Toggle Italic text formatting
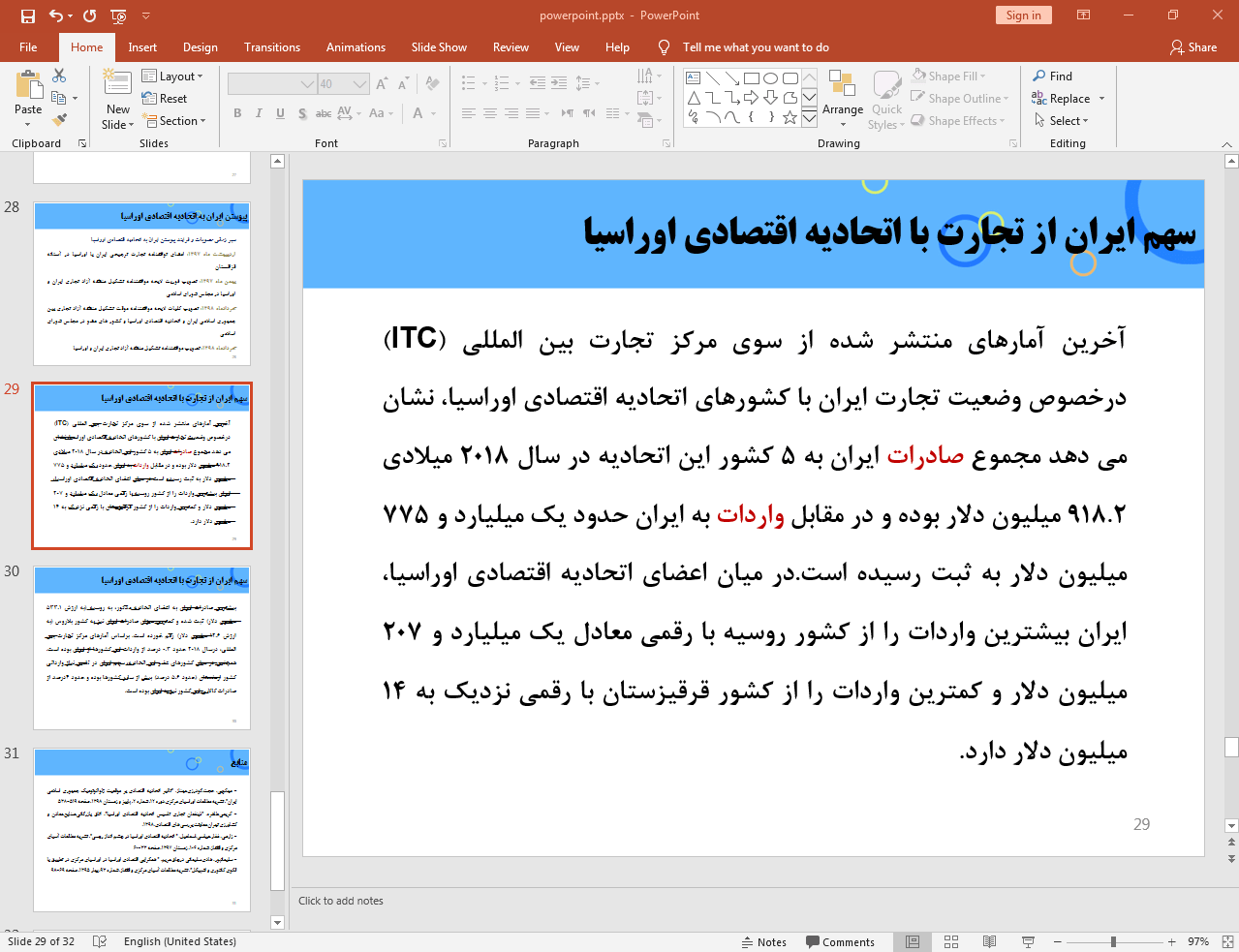 tap(259, 113)
